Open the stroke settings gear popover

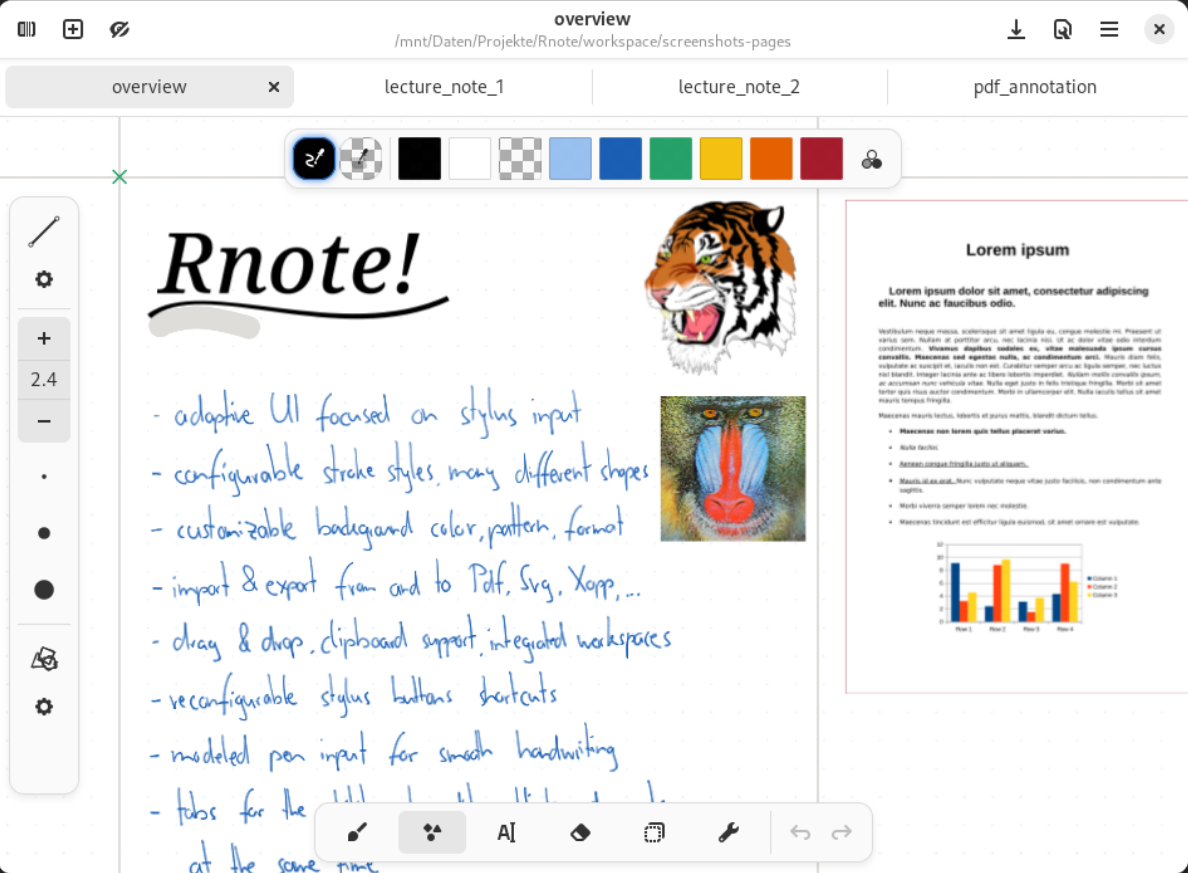click(x=44, y=279)
